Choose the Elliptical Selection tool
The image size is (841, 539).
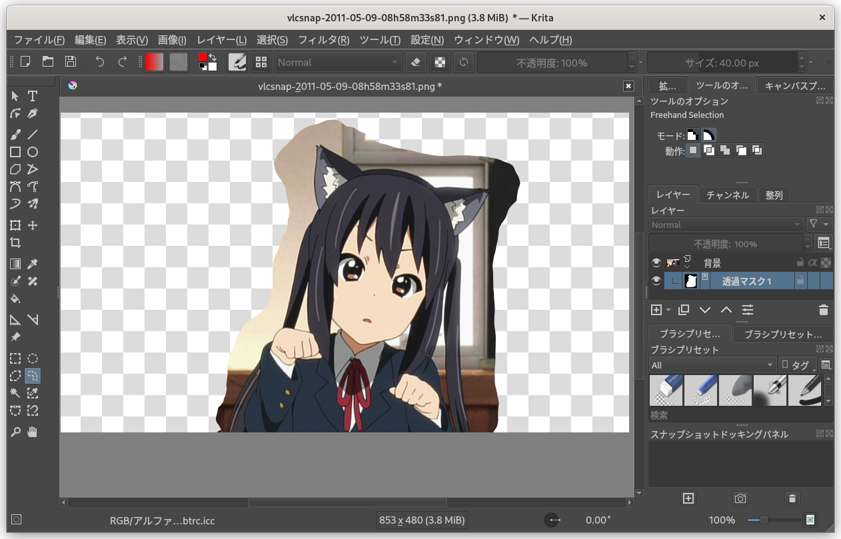(x=33, y=358)
